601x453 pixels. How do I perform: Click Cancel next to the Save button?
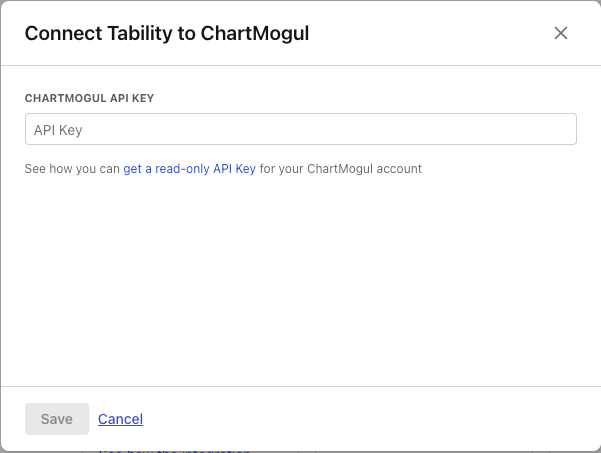pyautogui.click(x=120, y=419)
